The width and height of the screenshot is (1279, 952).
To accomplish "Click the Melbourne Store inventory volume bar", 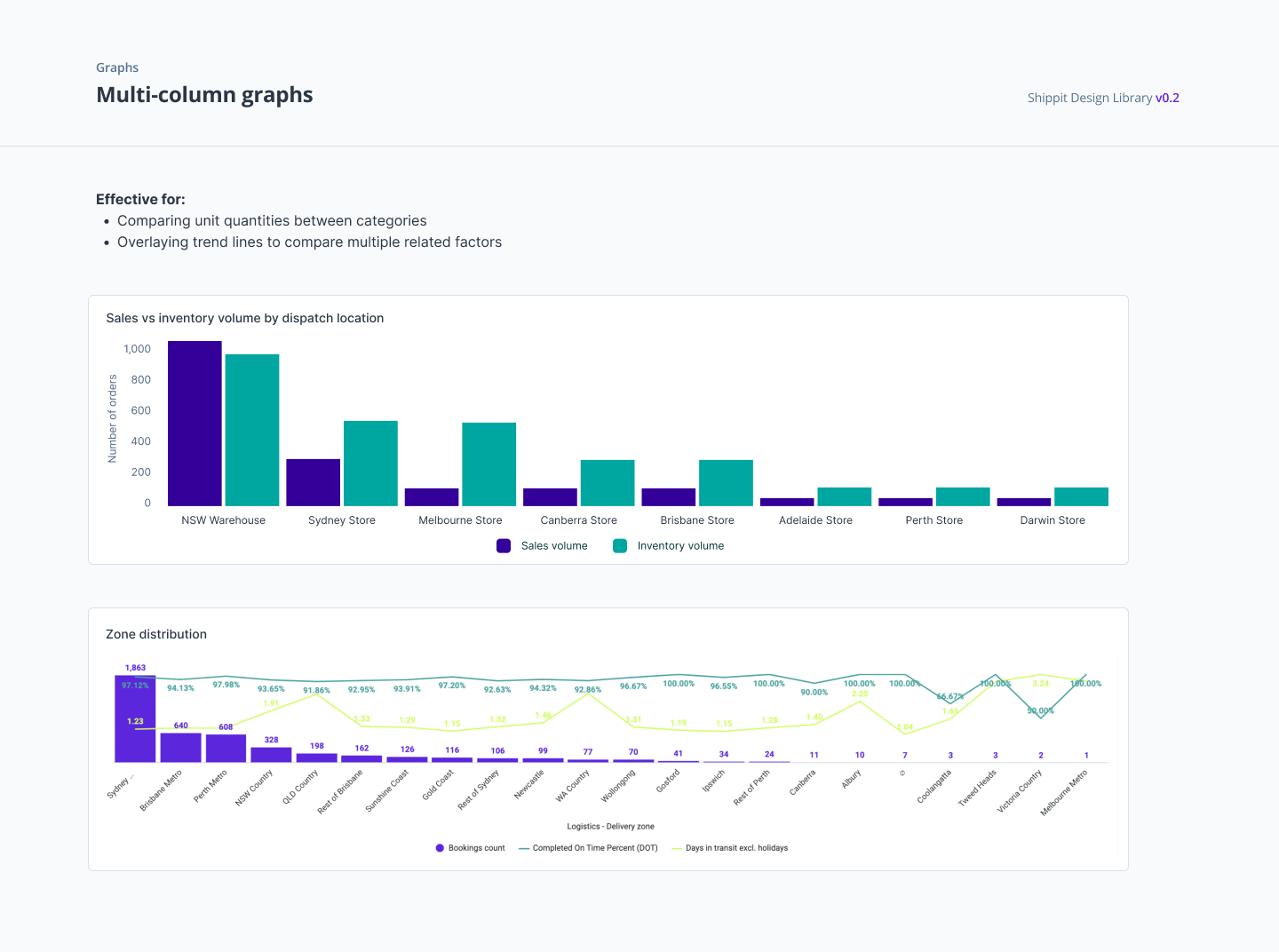I will (x=489, y=464).
